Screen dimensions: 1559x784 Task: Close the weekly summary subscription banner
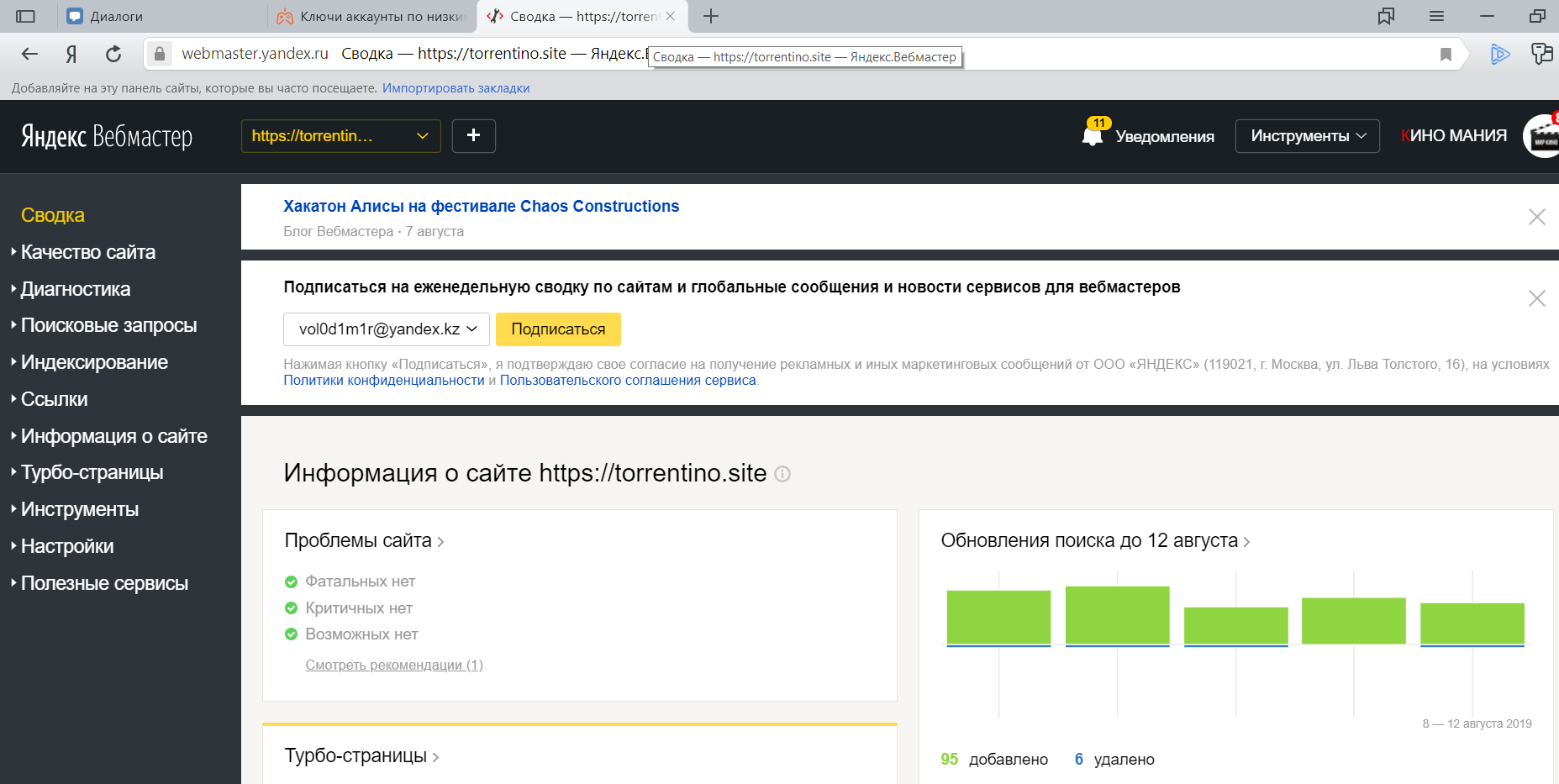click(1537, 298)
